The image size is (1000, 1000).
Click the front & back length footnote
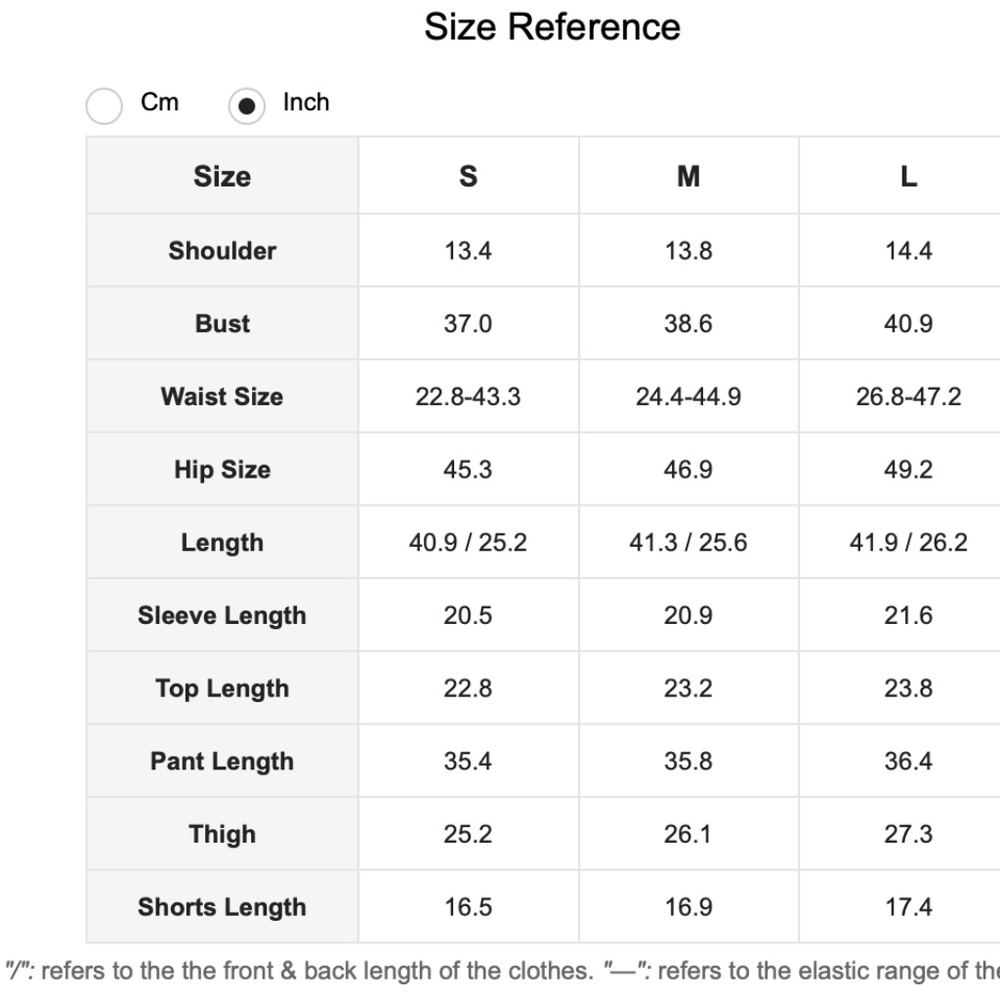(x=299, y=971)
